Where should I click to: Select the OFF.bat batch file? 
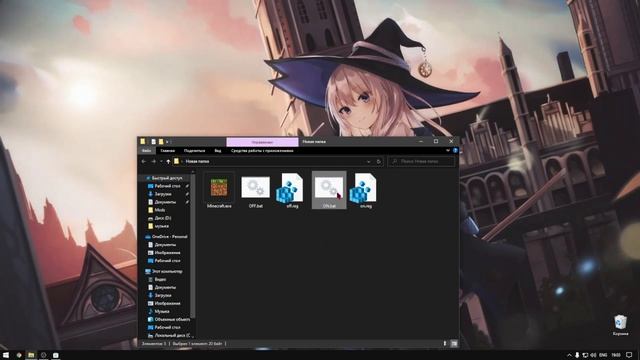click(x=256, y=190)
